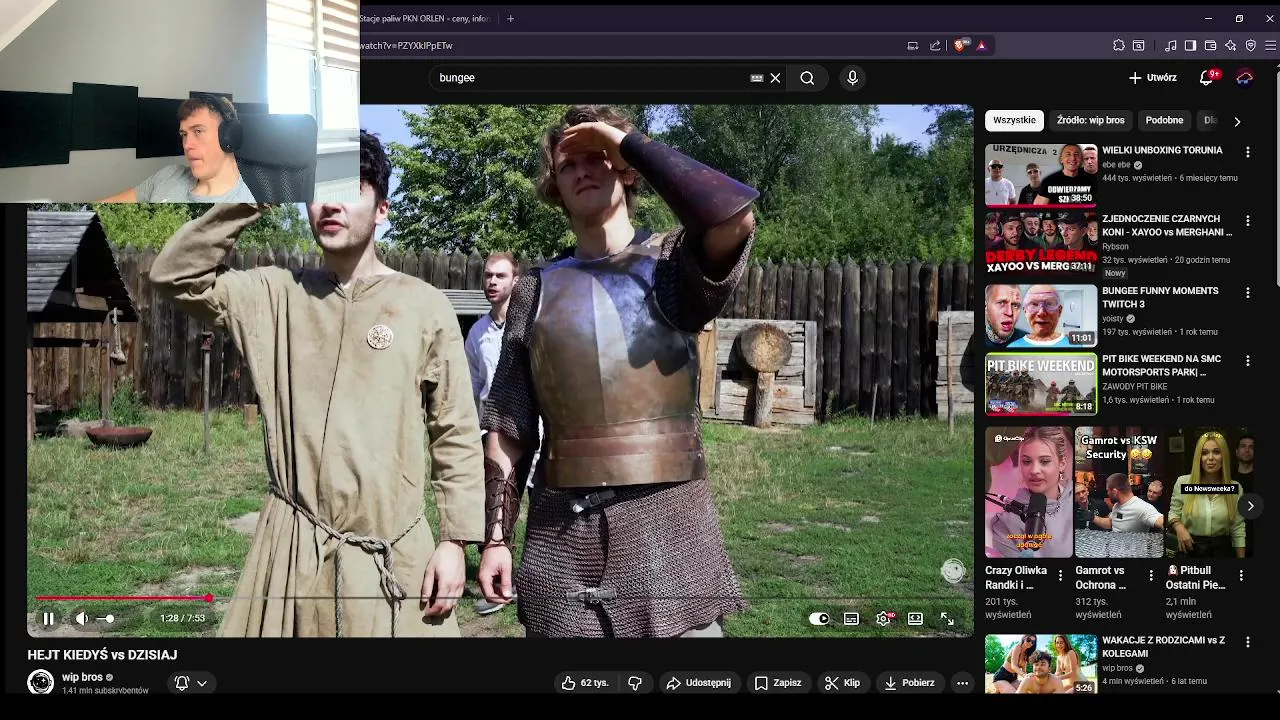Screen dimensions: 1280x720
Task: Open the wip bros channel name link
Action: [82, 677]
